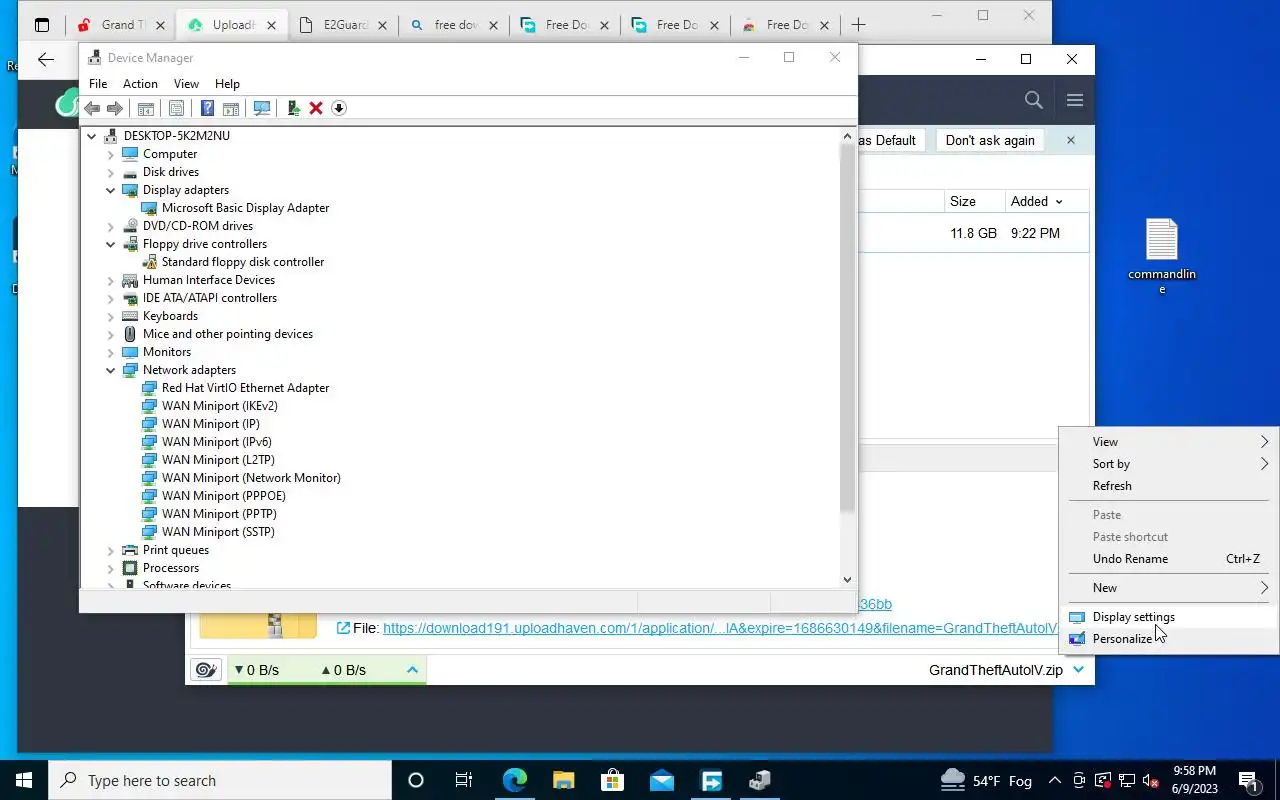This screenshot has width=1280, height=800.
Task: Expand the Computer category
Action: (x=111, y=154)
